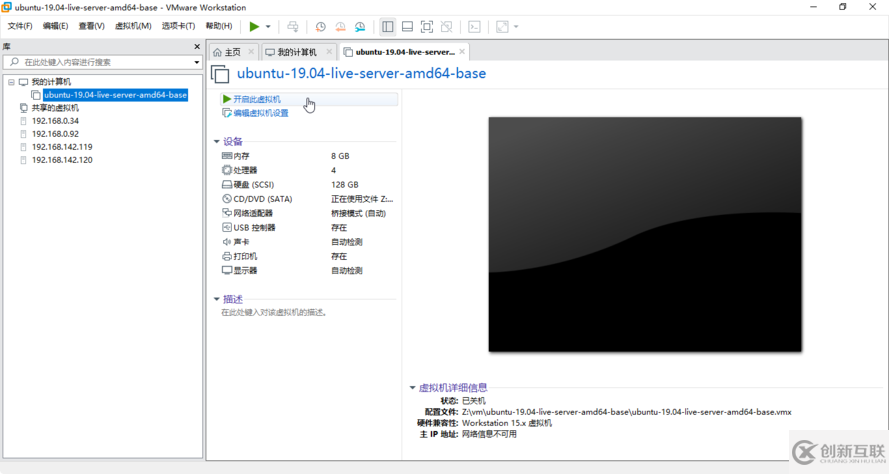Click the network adapter icon
The image size is (889, 474).
[227, 213]
